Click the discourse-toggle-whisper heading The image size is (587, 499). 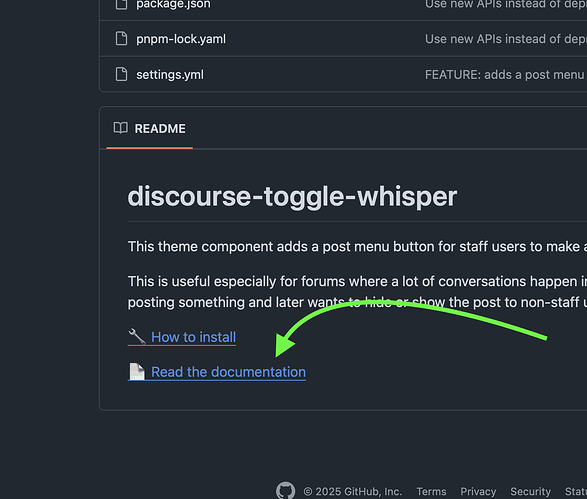[x=292, y=197]
